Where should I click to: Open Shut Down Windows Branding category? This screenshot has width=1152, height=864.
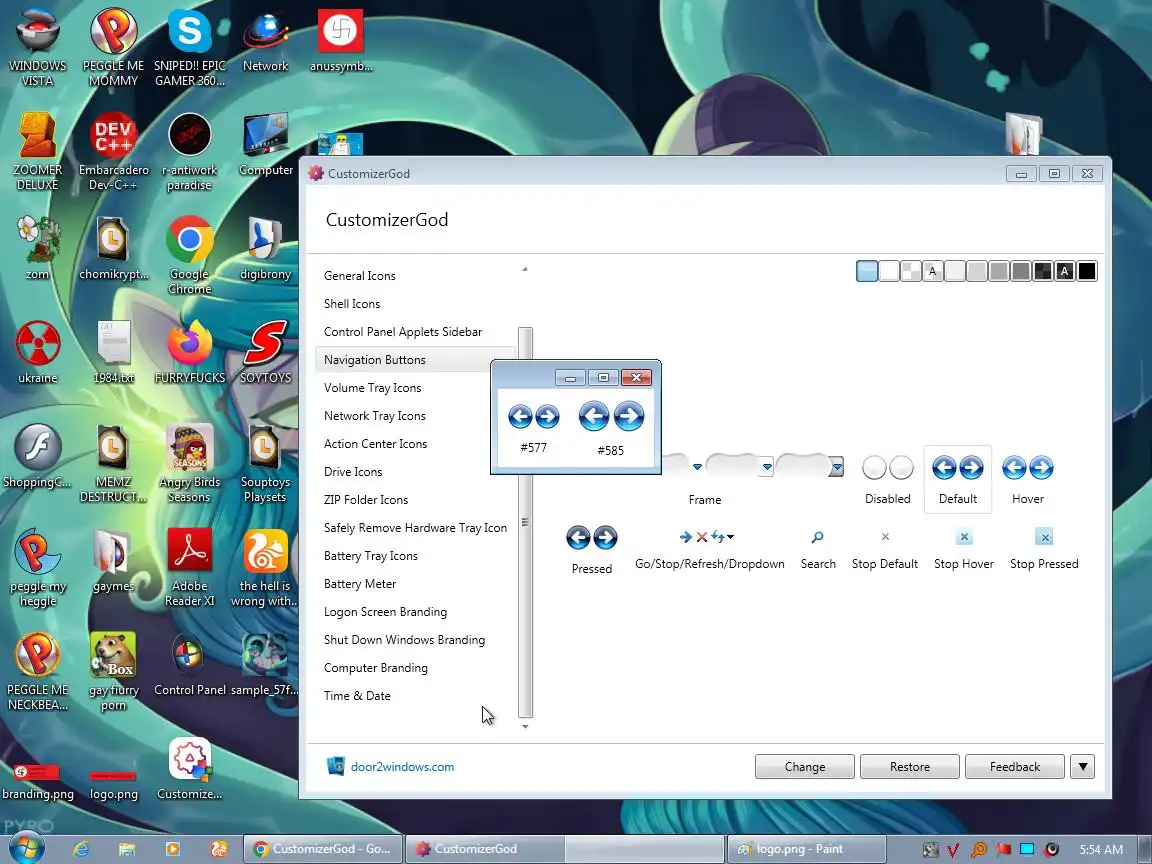[x=415, y=639]
